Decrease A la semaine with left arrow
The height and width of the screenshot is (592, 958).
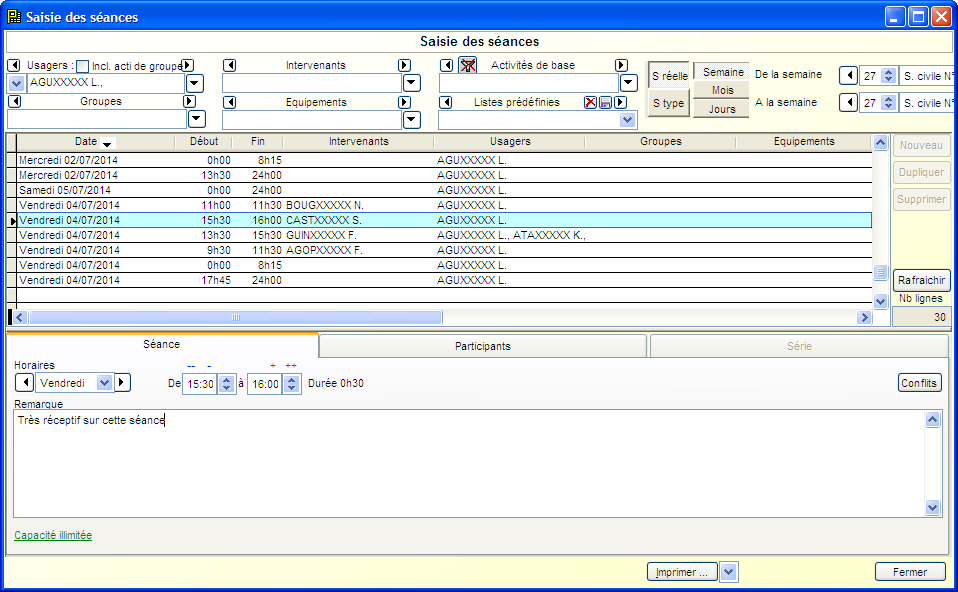point(848,102)
